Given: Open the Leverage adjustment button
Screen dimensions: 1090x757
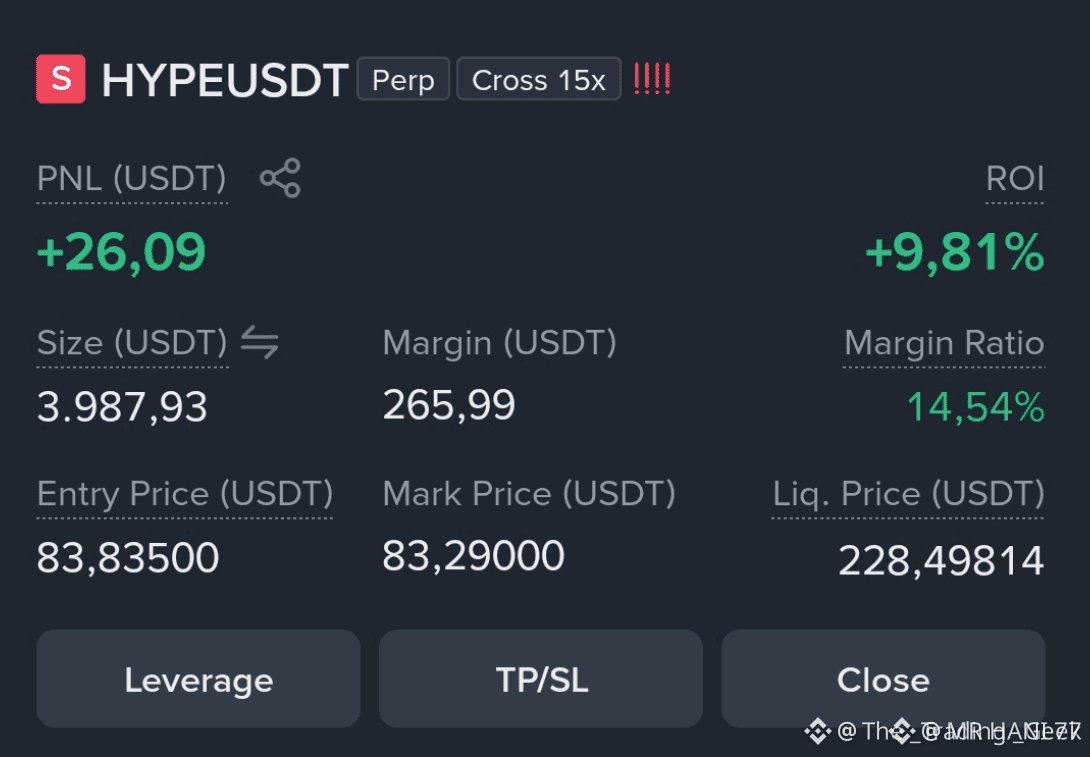Looking at the screenshot, I should click(x=198, y=679).
